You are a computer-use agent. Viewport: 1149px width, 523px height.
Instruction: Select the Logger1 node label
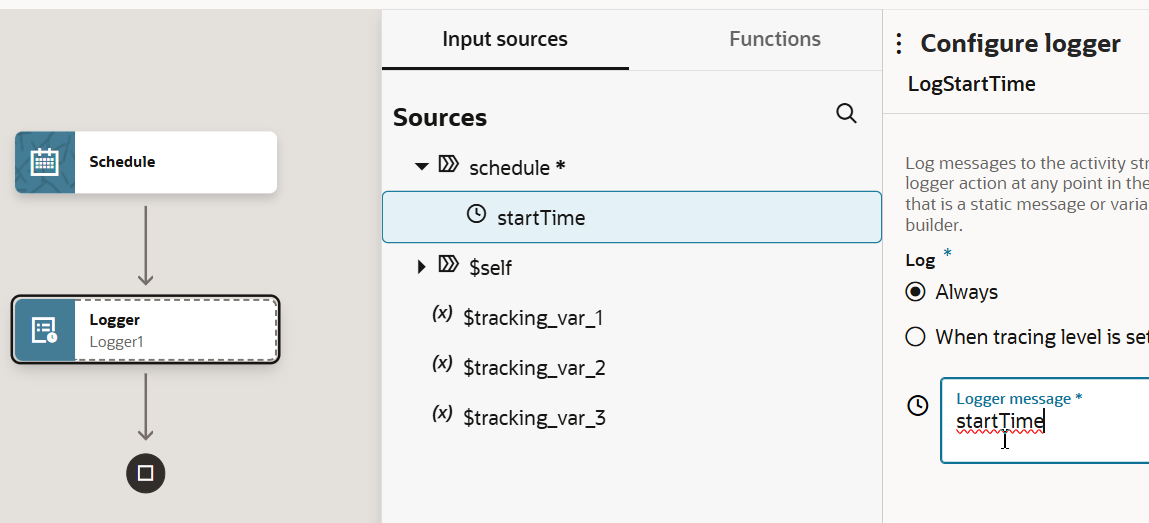tap(116, 341)
